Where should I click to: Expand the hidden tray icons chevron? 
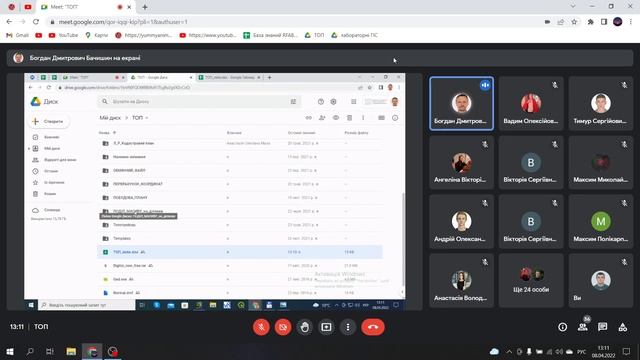[x=509, y=351]
